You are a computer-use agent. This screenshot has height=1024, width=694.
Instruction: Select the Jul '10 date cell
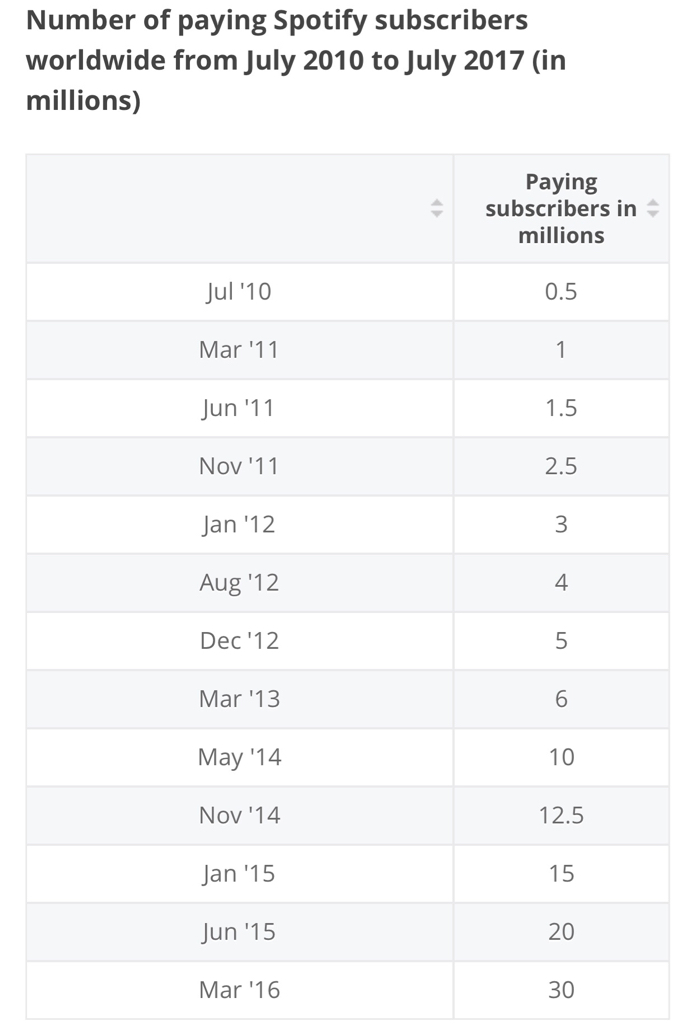pos(239,292)
